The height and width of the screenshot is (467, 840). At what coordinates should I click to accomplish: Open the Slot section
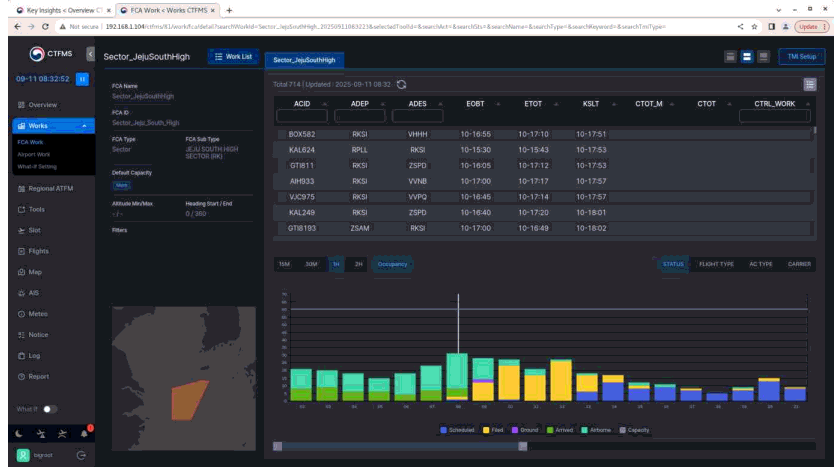[x=29, y=230]
